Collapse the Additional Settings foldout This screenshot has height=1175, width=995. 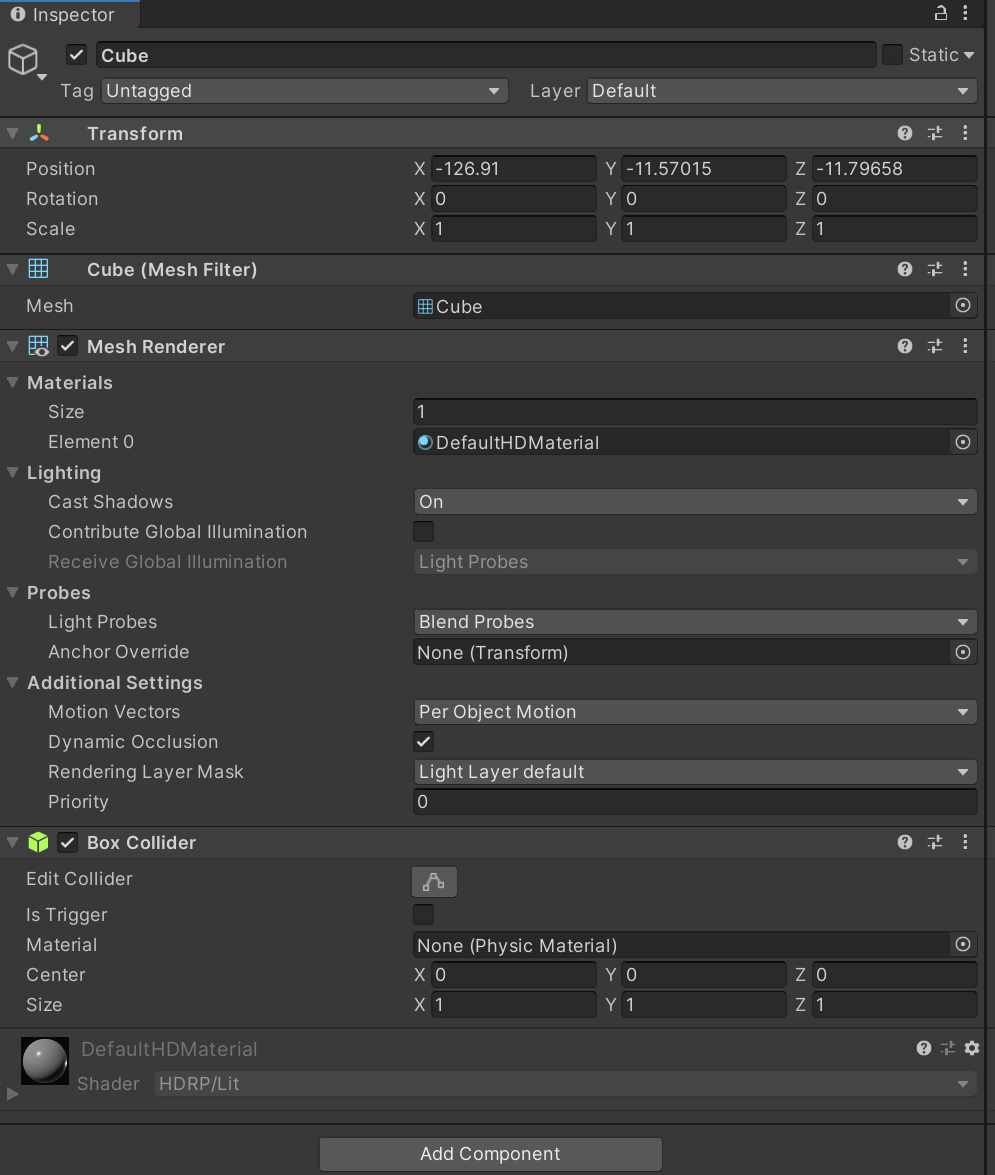point(12,682)
